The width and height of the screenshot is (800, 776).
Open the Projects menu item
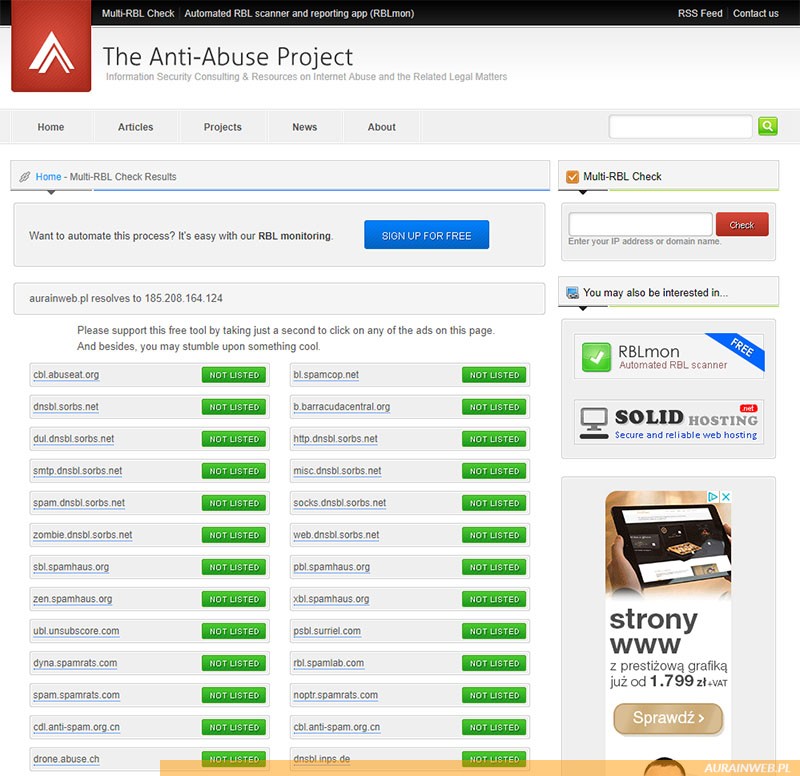tap(222, 127)
